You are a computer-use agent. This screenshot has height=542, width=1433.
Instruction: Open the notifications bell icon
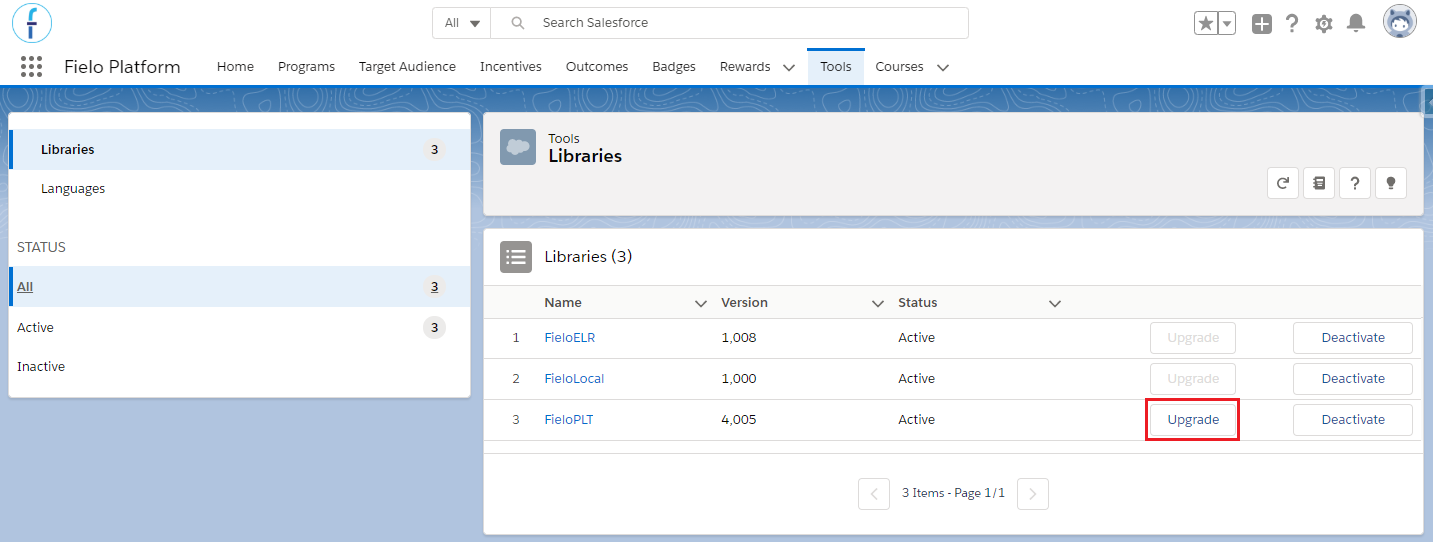point(1356,23)
